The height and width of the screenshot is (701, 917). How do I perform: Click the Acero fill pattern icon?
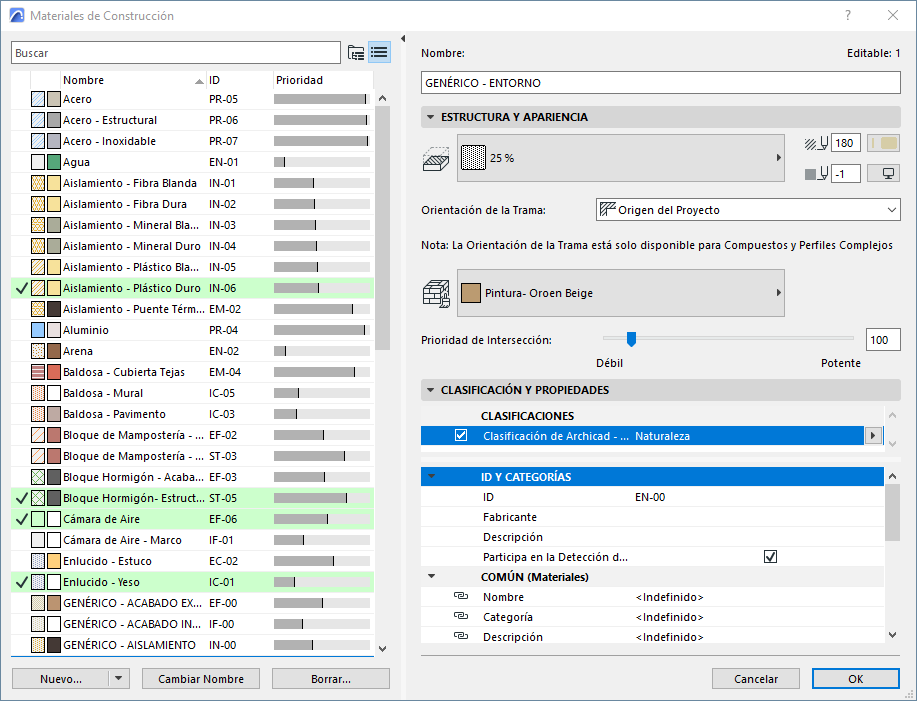pos(38,99)
